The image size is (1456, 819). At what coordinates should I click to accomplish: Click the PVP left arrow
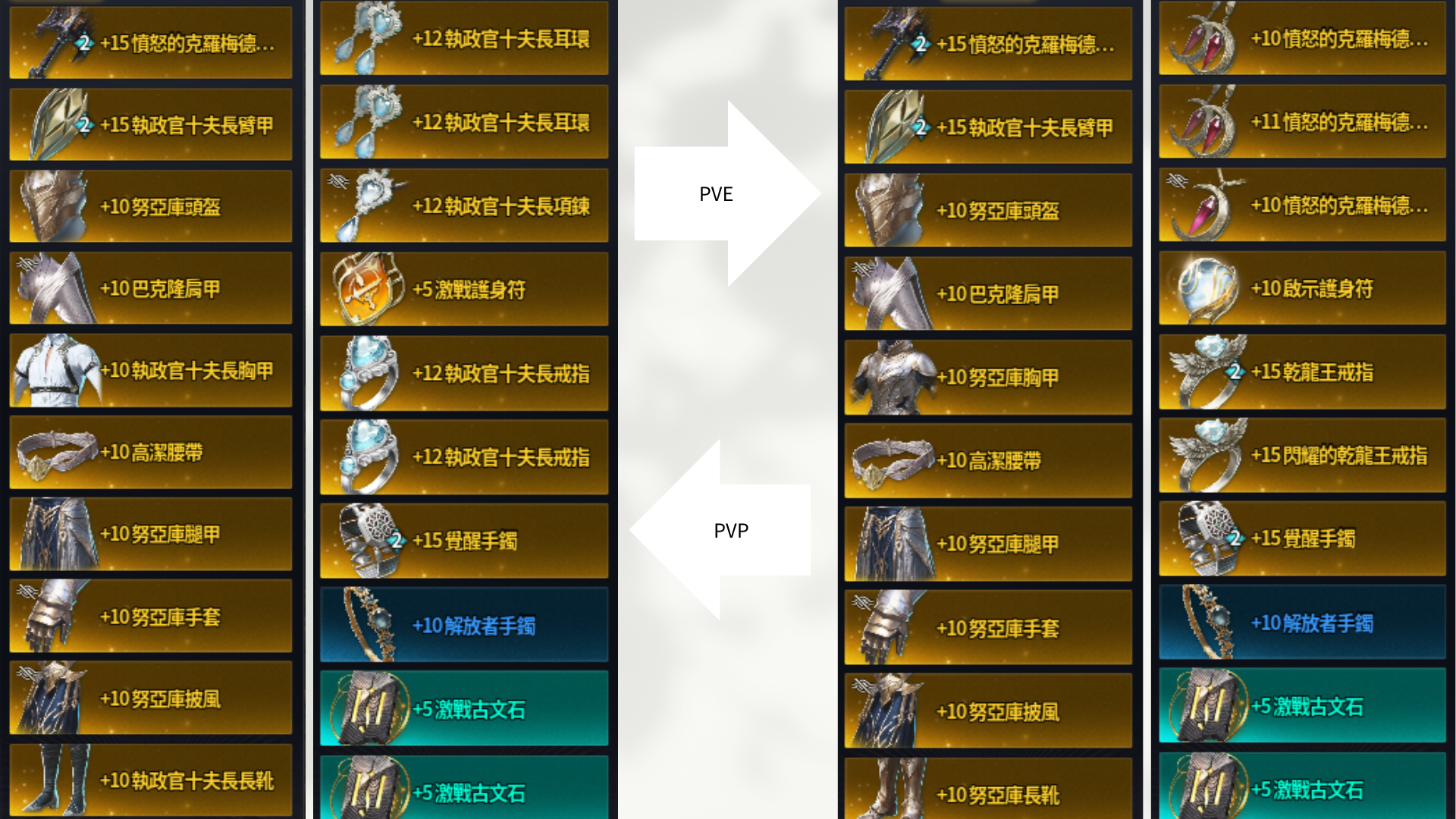coord(720,530)
